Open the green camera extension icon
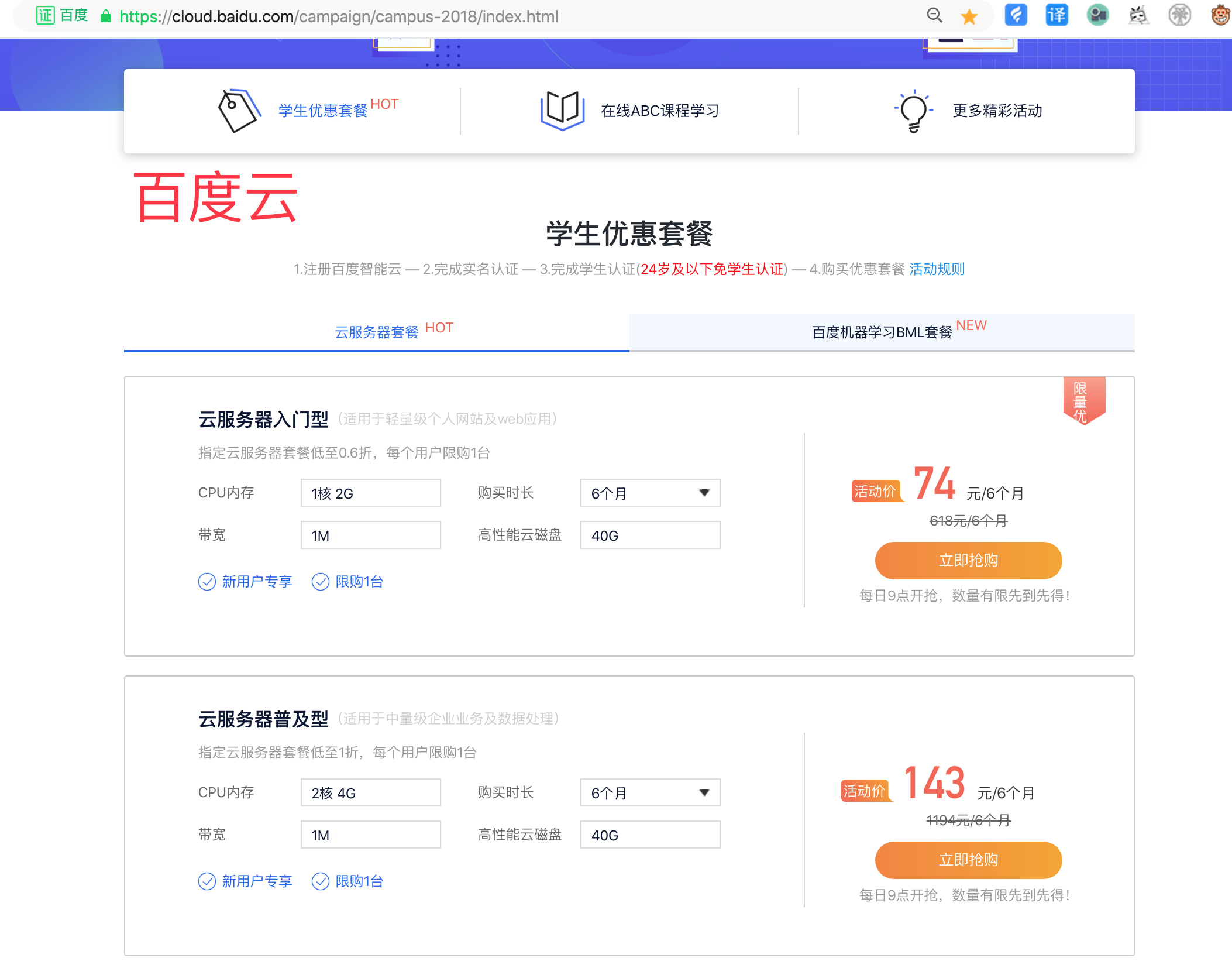Viewport: 1232px width, 975px height. point(1097,15)
